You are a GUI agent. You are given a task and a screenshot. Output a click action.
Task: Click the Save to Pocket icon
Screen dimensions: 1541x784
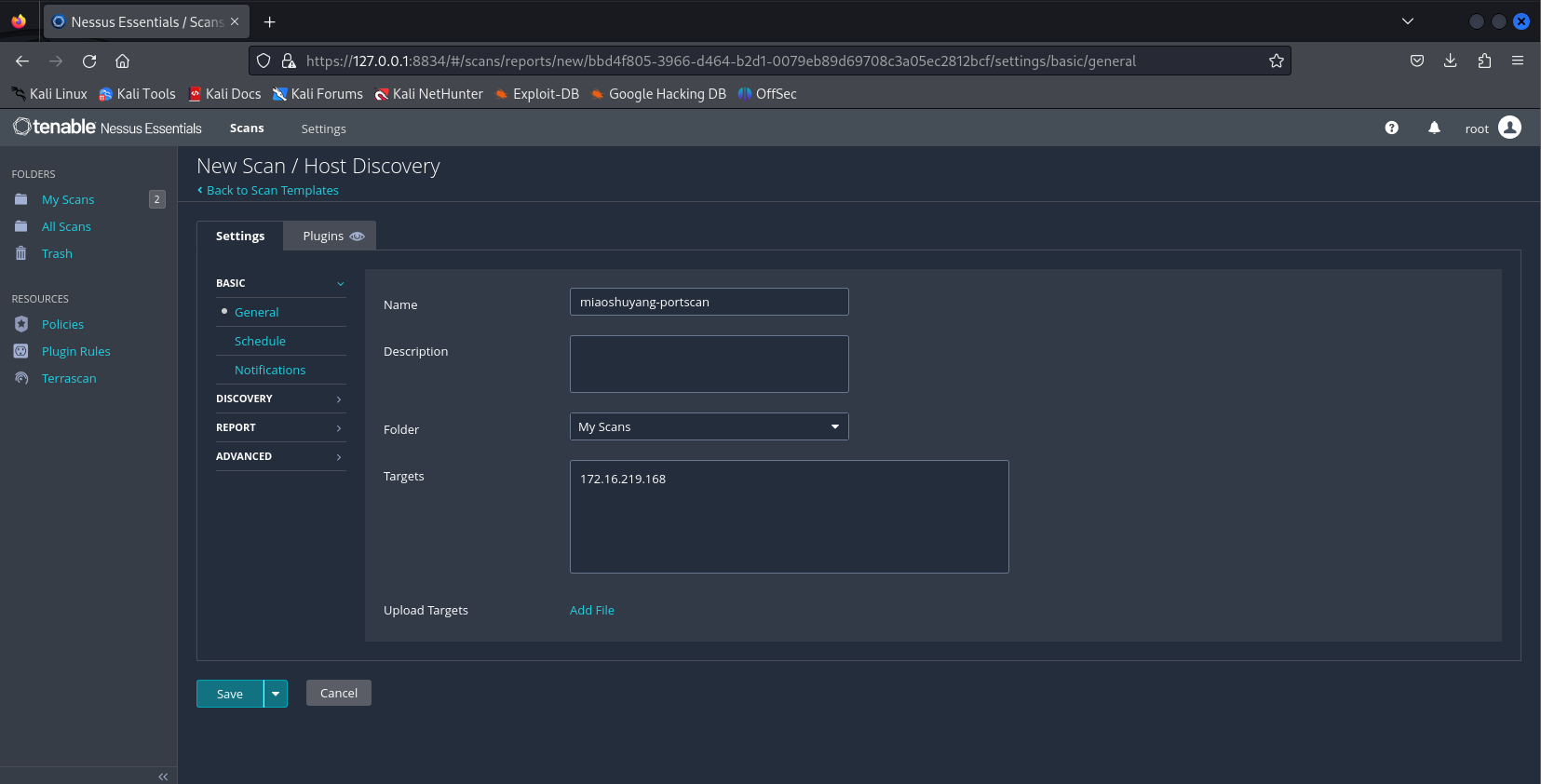click(1416, 61)
